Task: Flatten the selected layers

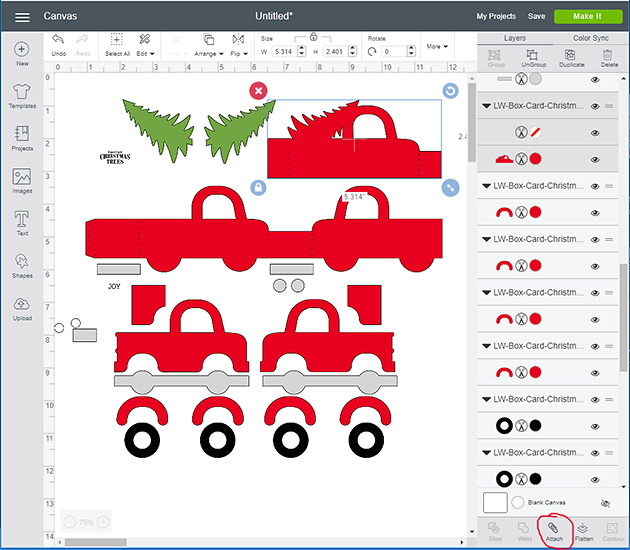Action: (584, 532)
